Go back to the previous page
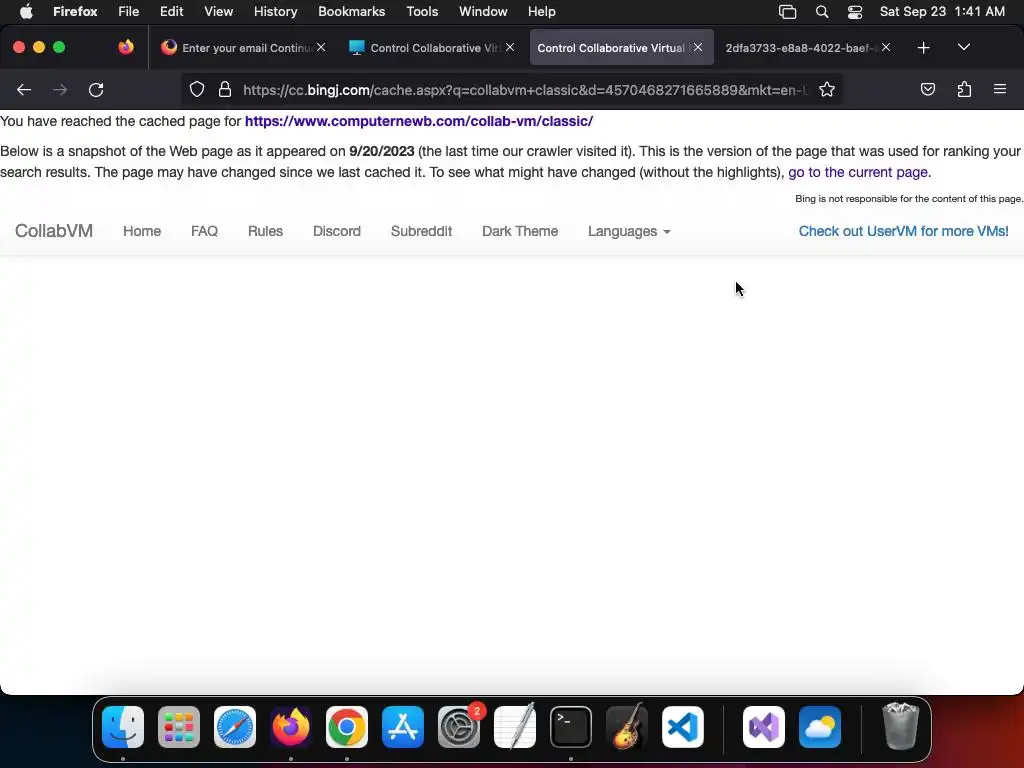 [24, 90]
